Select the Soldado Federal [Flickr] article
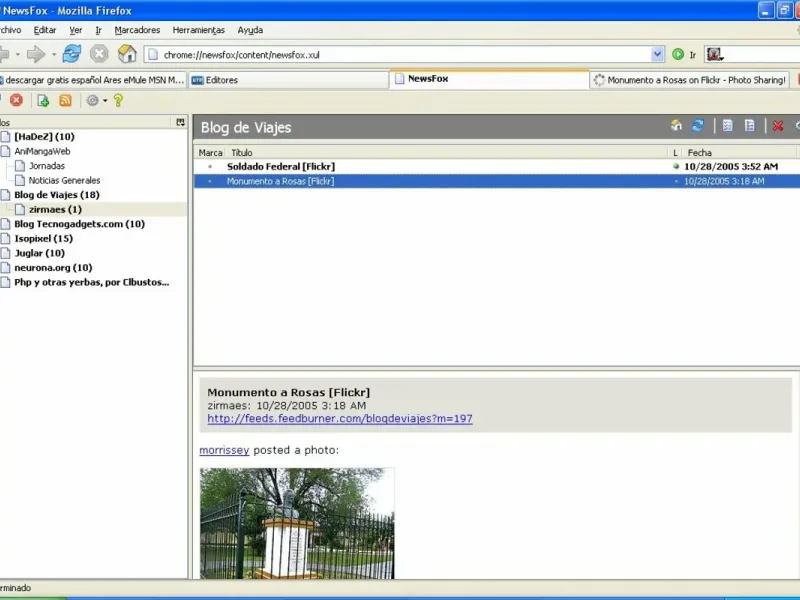800x600 pixels. point(281,166)
